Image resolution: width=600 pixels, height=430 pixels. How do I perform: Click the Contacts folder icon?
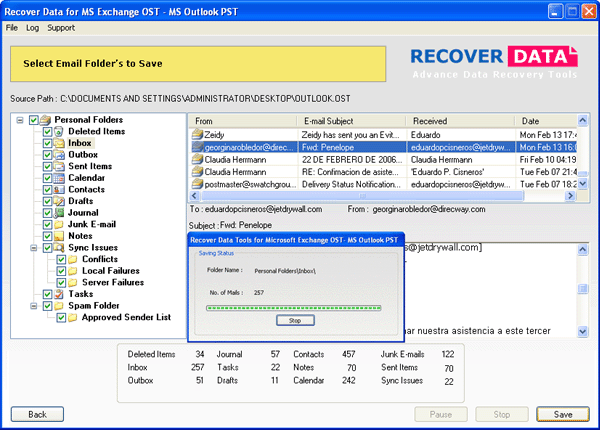pyautogui.click(x=59, y=190)
